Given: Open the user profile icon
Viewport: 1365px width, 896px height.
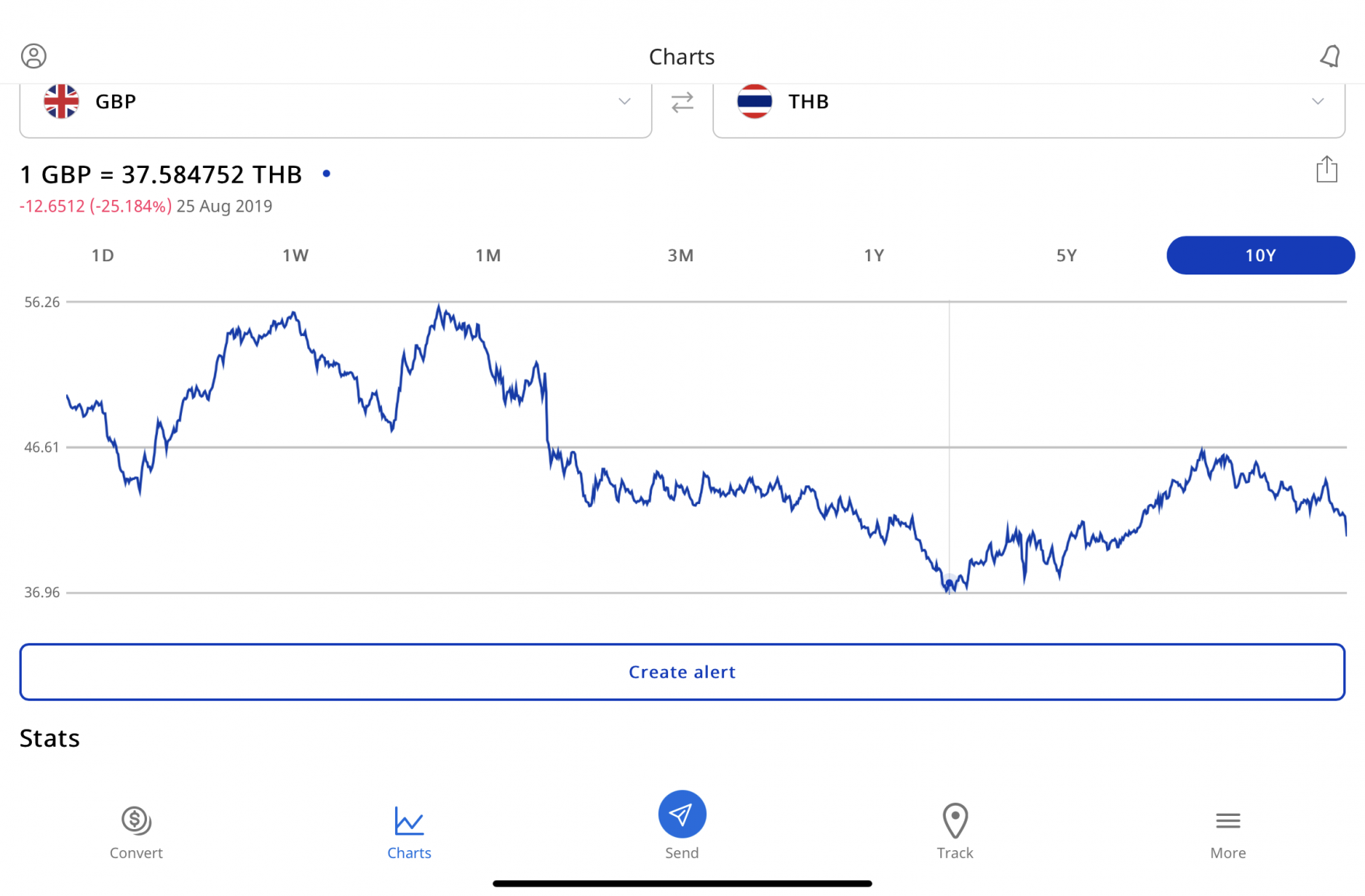Looking at the screenshot, I should click(33, 56).
